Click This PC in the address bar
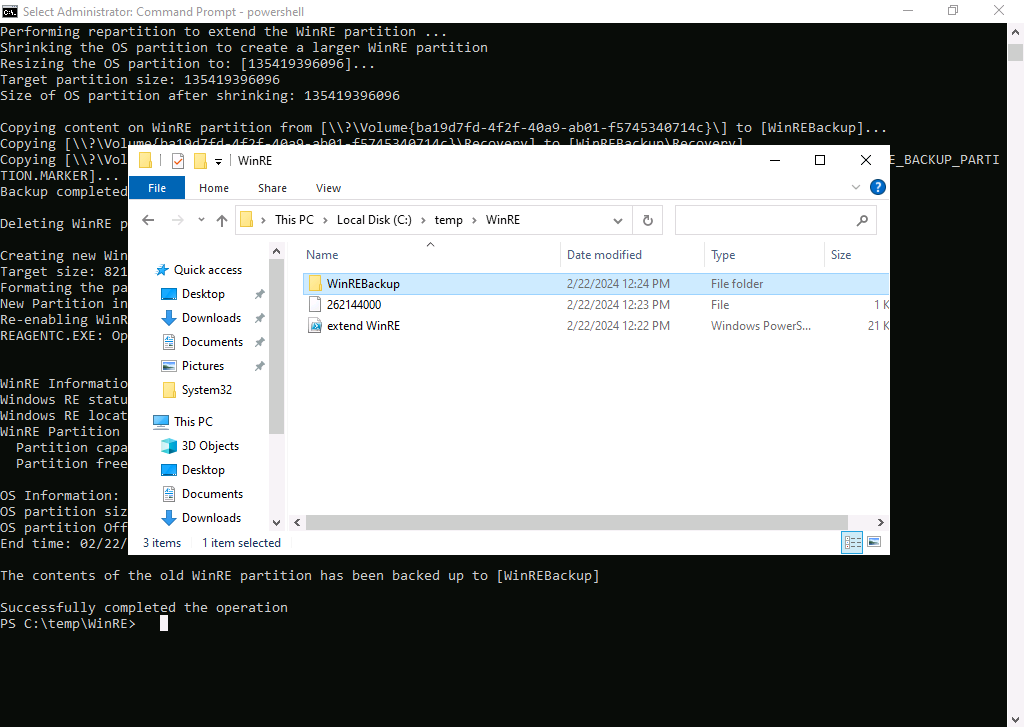The height and width of the screenshot is (727, 1024). tap(294, 220)
